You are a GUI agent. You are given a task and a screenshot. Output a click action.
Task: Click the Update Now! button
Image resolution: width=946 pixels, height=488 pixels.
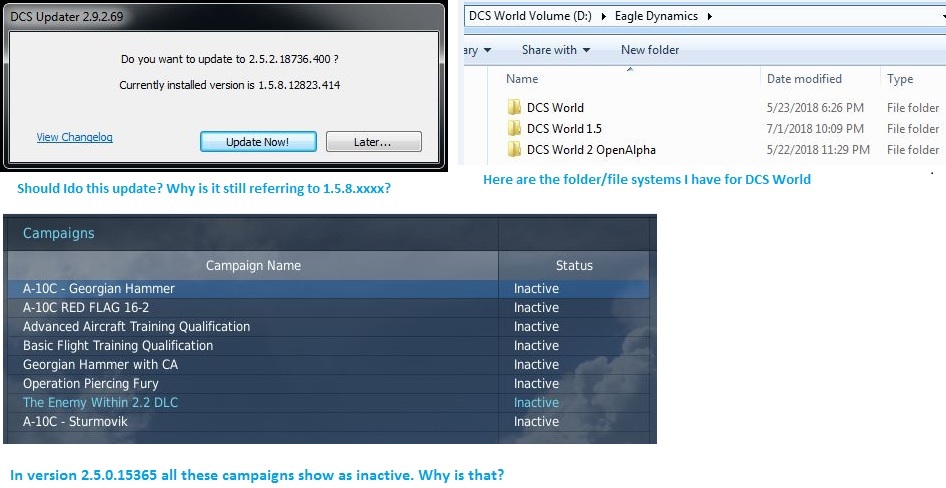pyautogui.click(x=258, y=142)
